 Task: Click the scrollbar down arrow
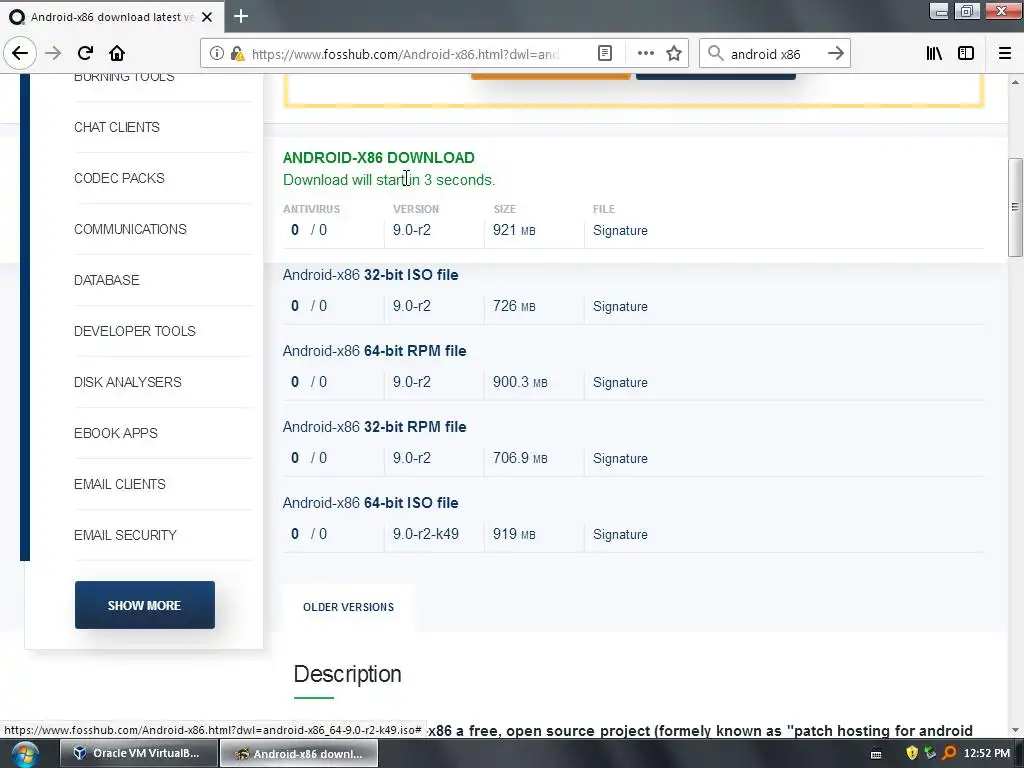tap(1015, 730)
